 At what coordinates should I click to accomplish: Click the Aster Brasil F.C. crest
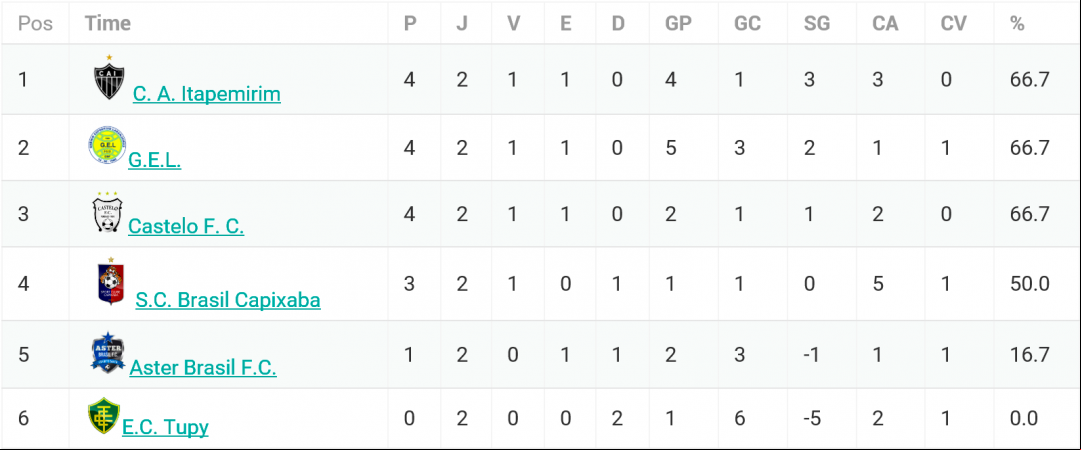click(108, 353)
